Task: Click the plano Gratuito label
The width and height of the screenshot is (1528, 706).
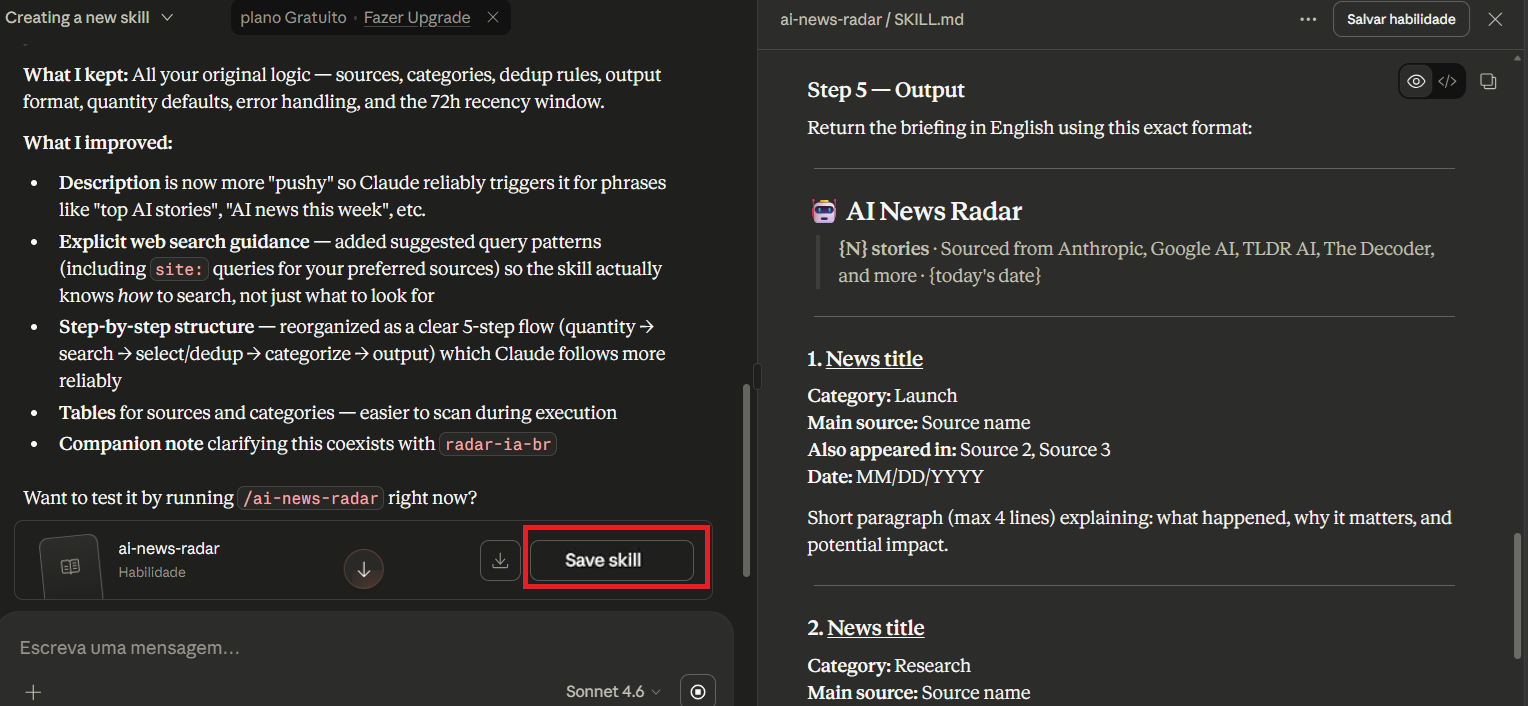Action: tap(294, 17)
